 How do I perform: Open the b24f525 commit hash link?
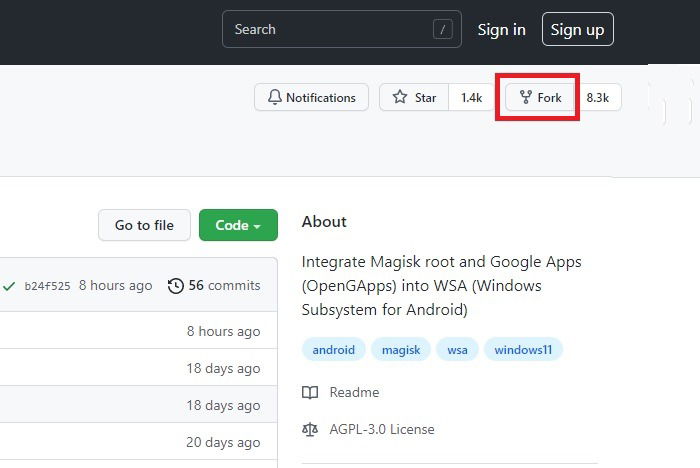click(x=47, y=286)
